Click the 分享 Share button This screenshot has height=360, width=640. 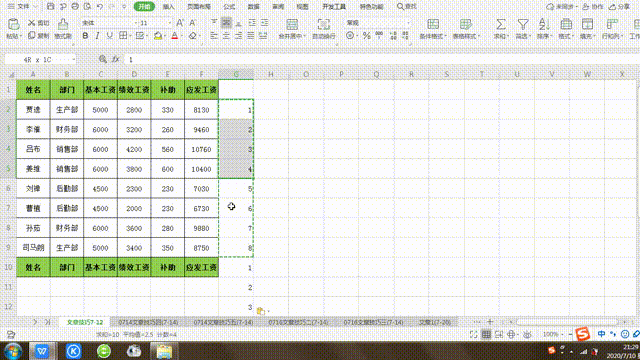(620, 7)
